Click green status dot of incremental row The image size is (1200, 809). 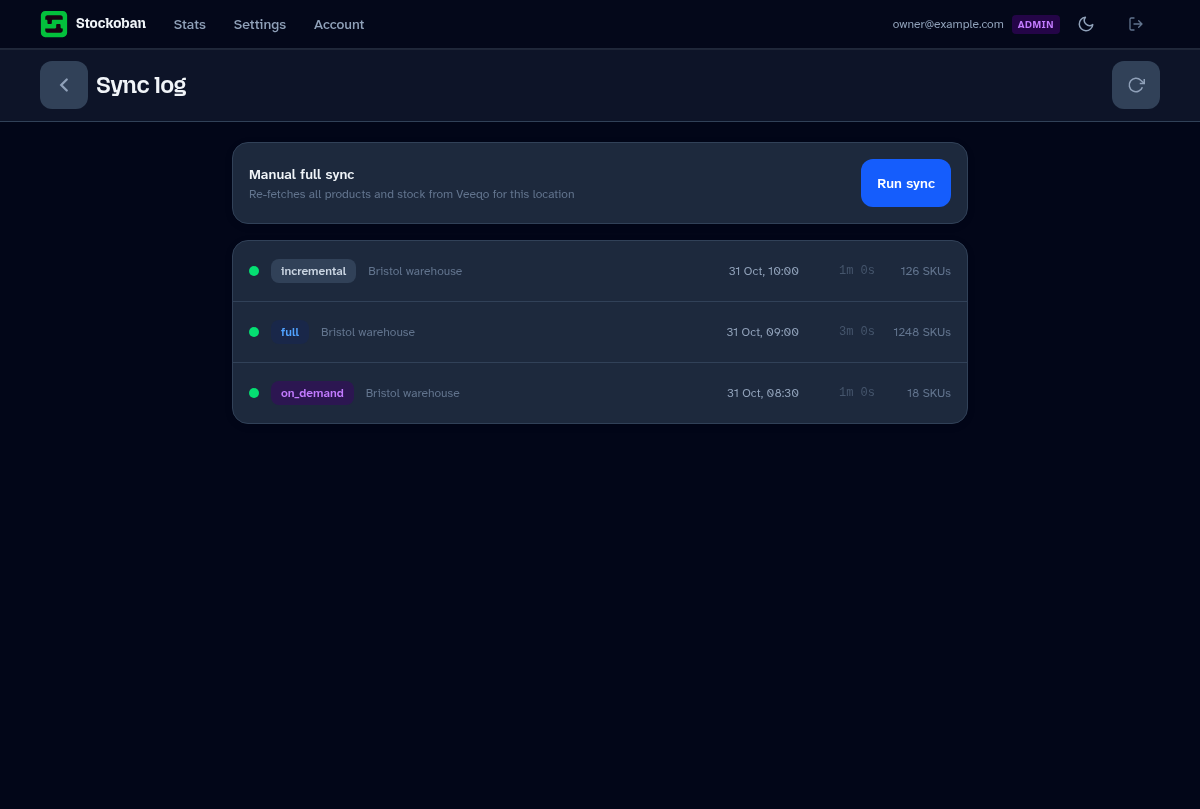click(254, 271)
